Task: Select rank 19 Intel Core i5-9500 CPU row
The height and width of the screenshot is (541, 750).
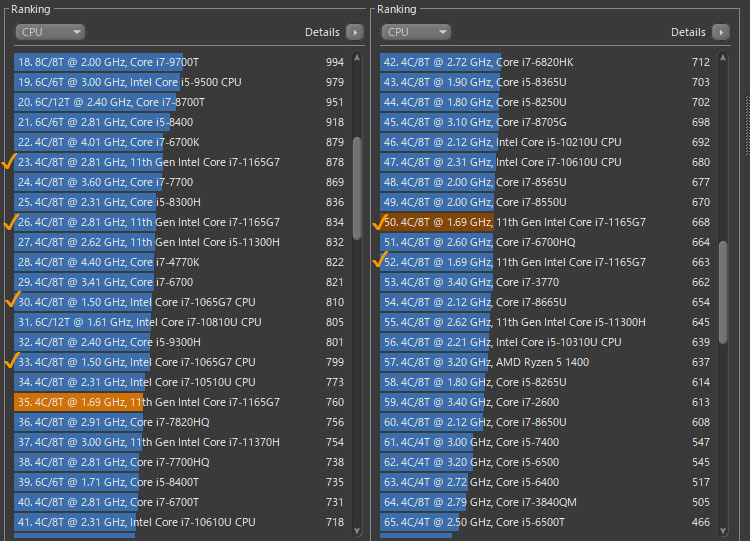Action: [x=179, y=82]
